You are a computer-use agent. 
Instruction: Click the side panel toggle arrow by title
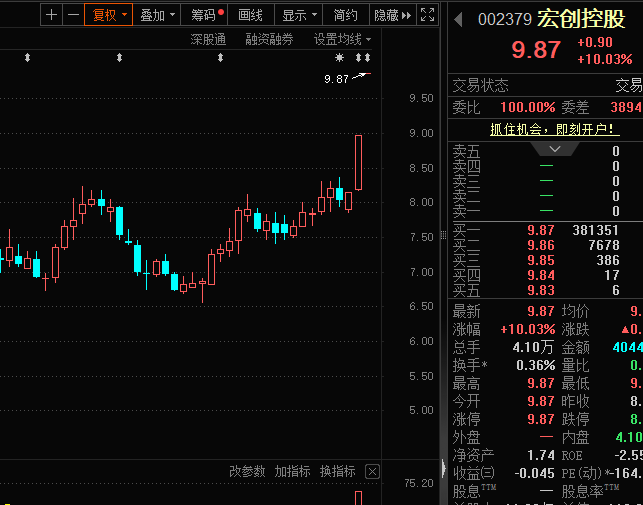point(457,19)
